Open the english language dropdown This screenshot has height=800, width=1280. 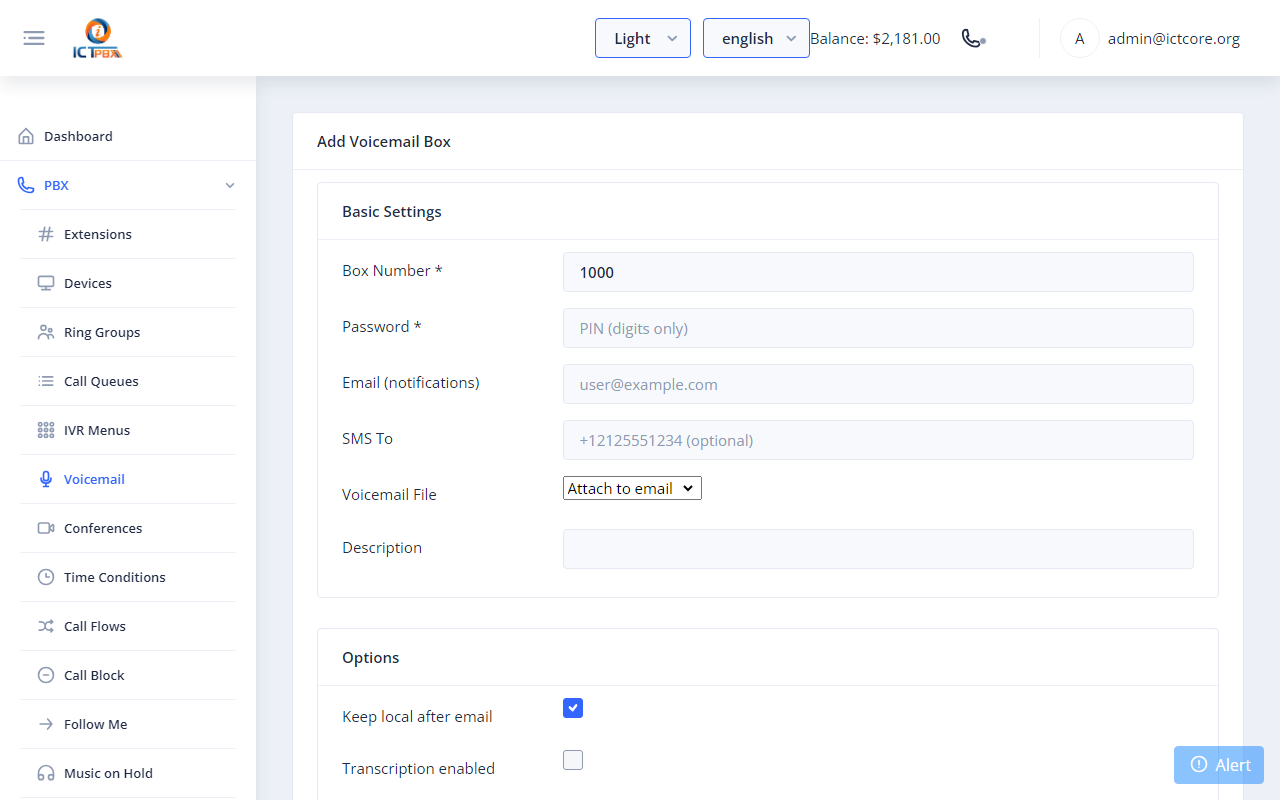point(756,38)
